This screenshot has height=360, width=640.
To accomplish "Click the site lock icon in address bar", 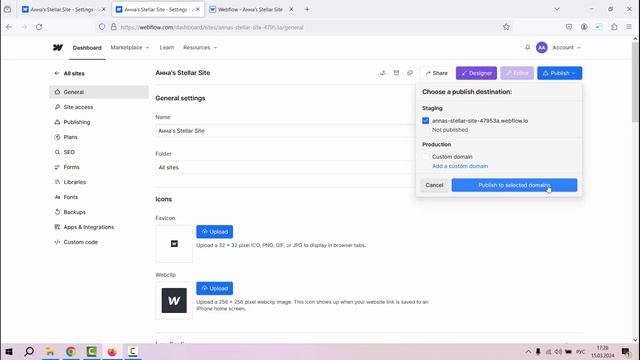I will pyautogui.click(x=113, y=27).
